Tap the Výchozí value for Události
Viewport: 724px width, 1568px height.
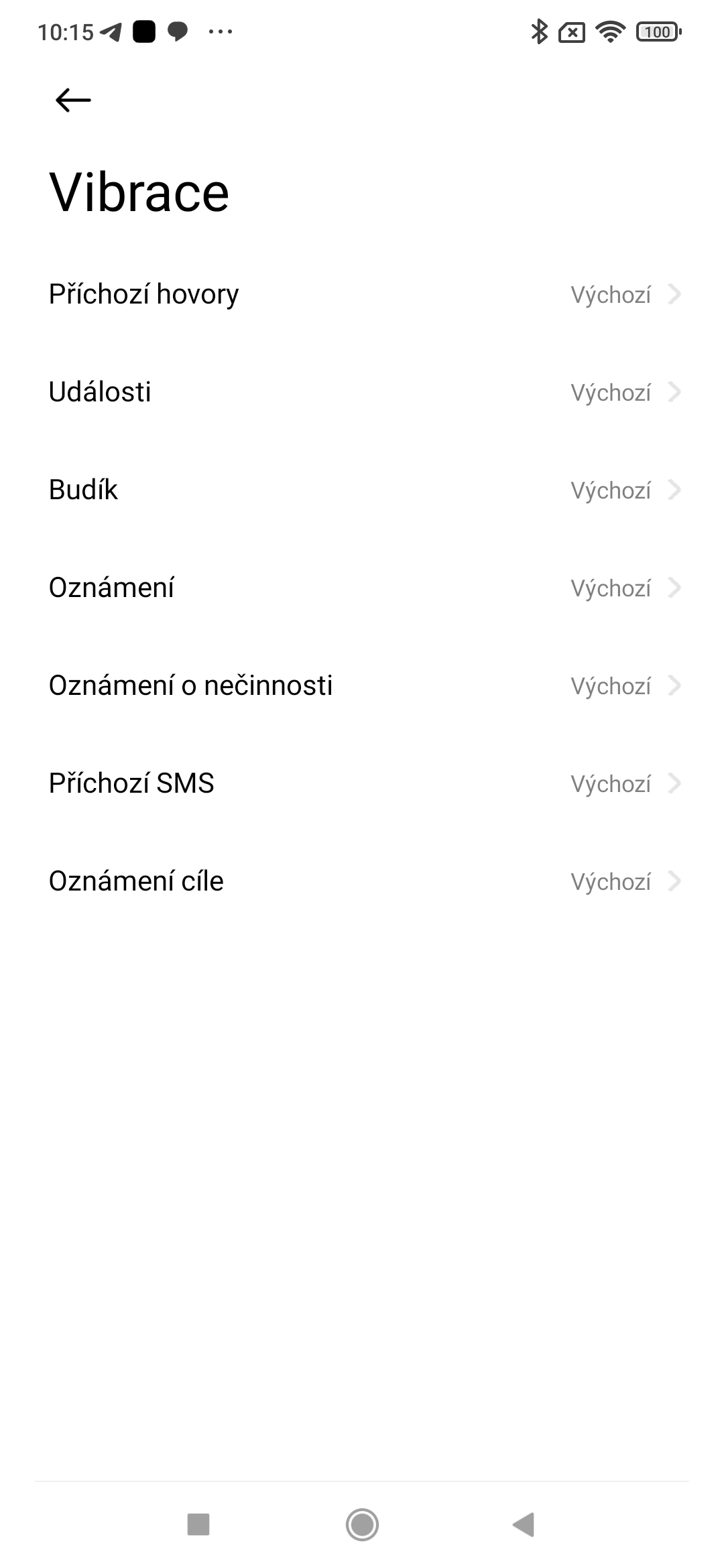tap(611, 393)
